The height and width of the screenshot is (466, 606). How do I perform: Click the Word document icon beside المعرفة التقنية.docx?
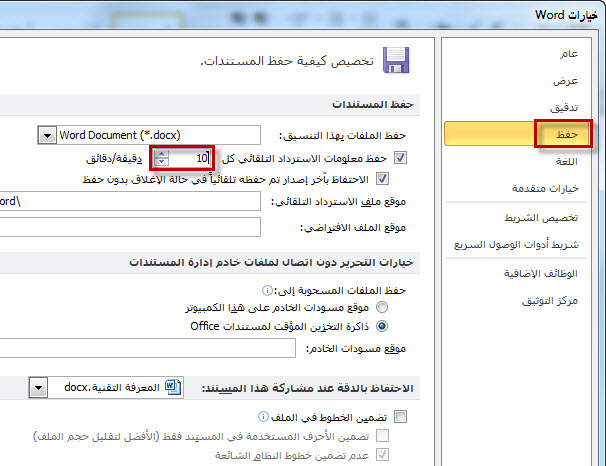point(173,387)
